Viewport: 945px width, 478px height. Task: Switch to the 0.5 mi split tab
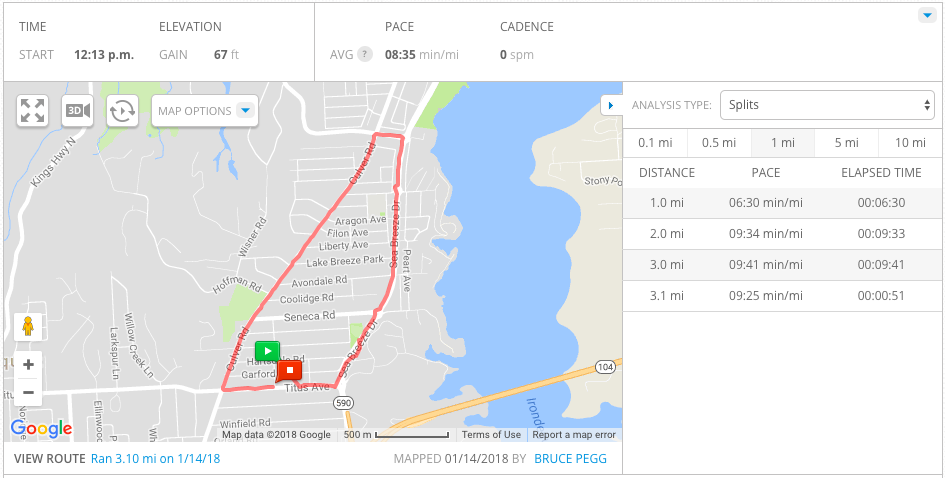(x=718, y=143)
